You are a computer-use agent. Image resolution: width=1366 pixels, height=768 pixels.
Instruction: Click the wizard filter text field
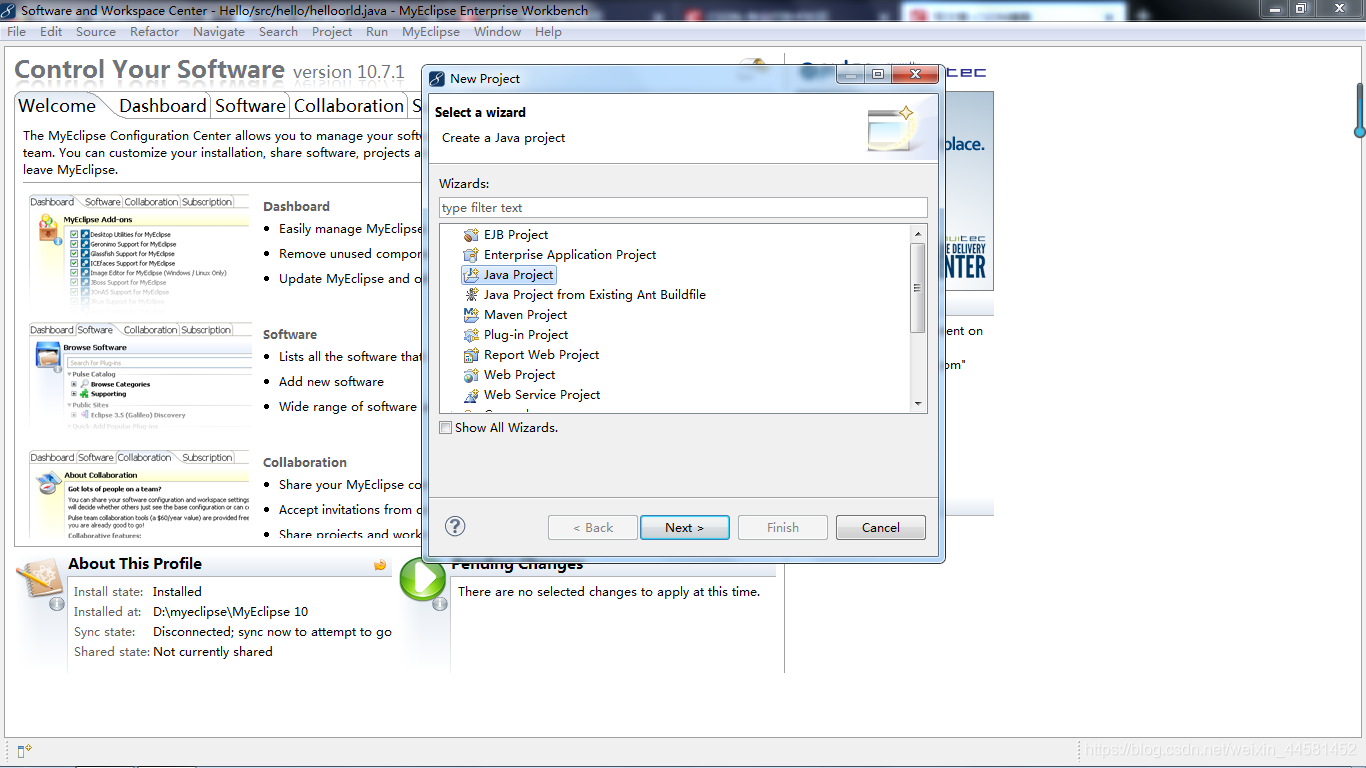683,208
